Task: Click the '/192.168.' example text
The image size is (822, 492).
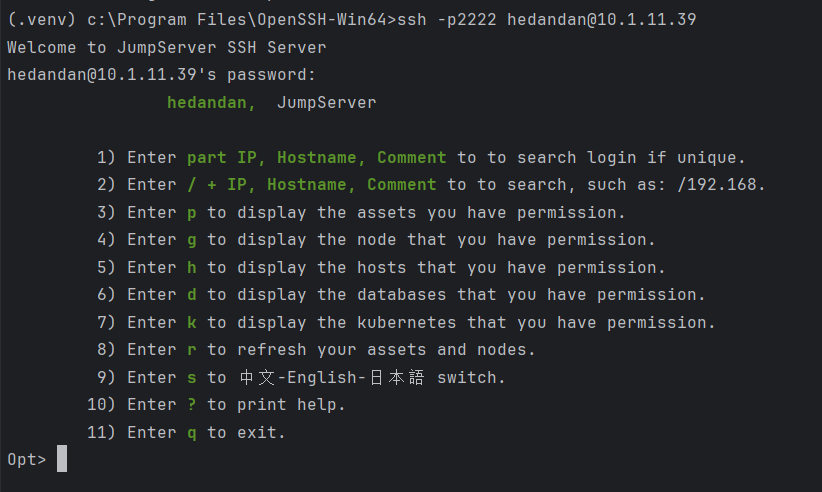Action: (x=721, y=185)
